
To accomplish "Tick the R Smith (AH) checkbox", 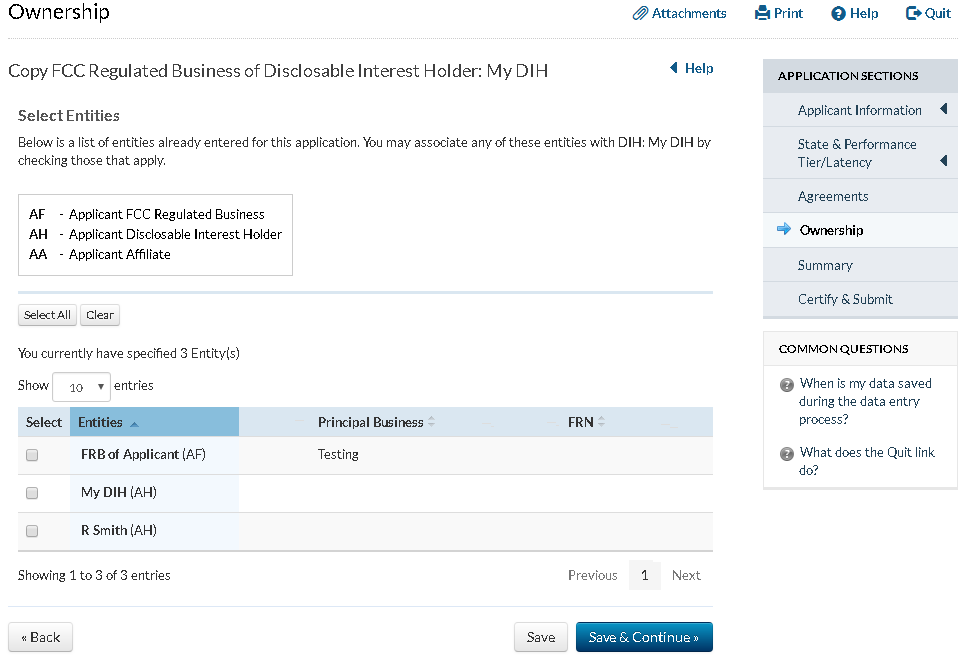I will tap(32, 531).
